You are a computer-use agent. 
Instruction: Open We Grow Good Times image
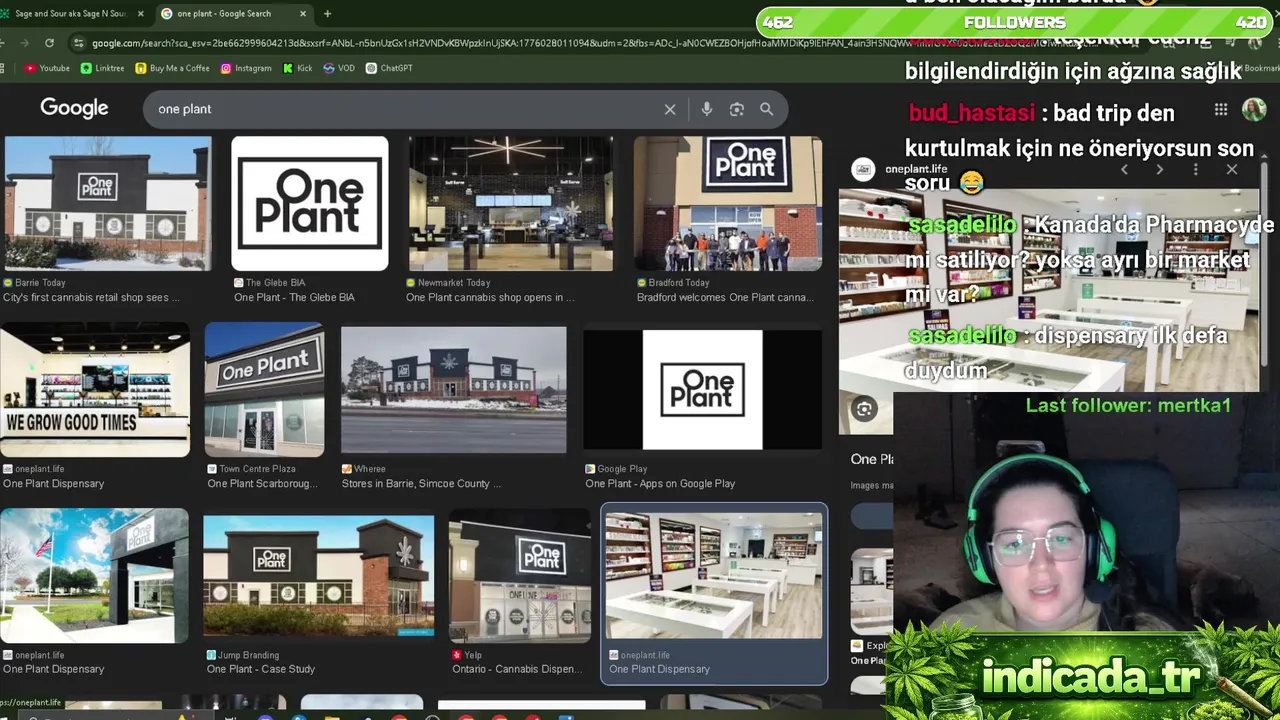pyautogui.click(x=95, y=390)
